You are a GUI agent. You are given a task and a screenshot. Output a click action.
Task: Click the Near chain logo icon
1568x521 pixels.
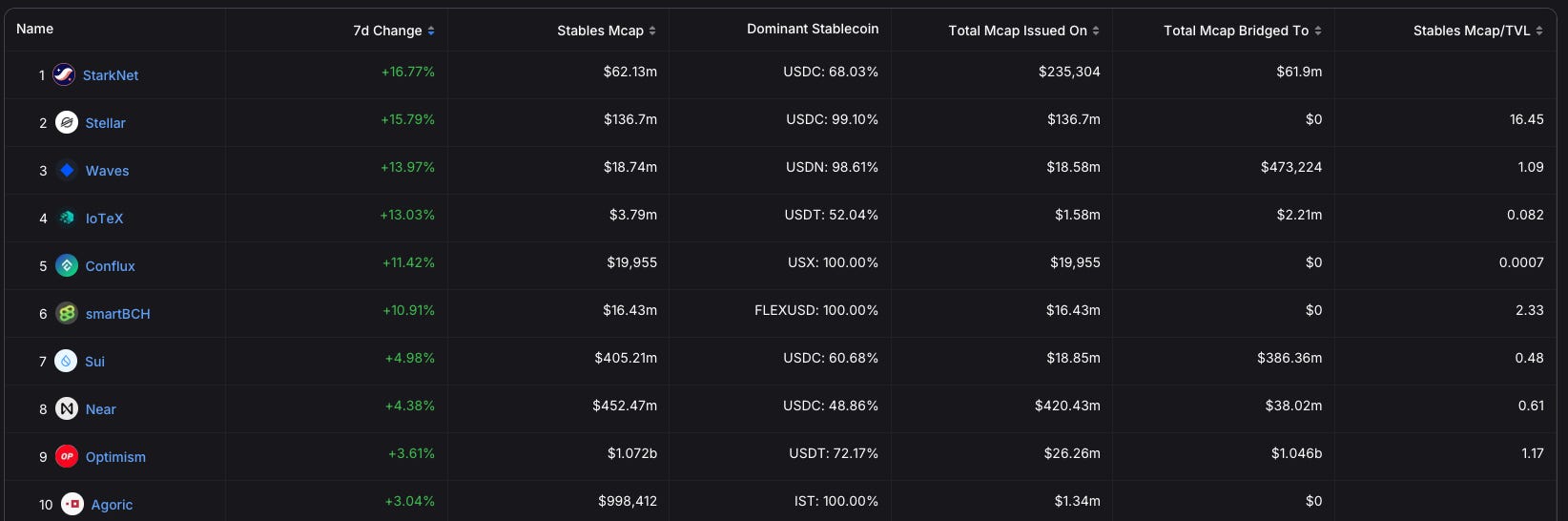67,408
